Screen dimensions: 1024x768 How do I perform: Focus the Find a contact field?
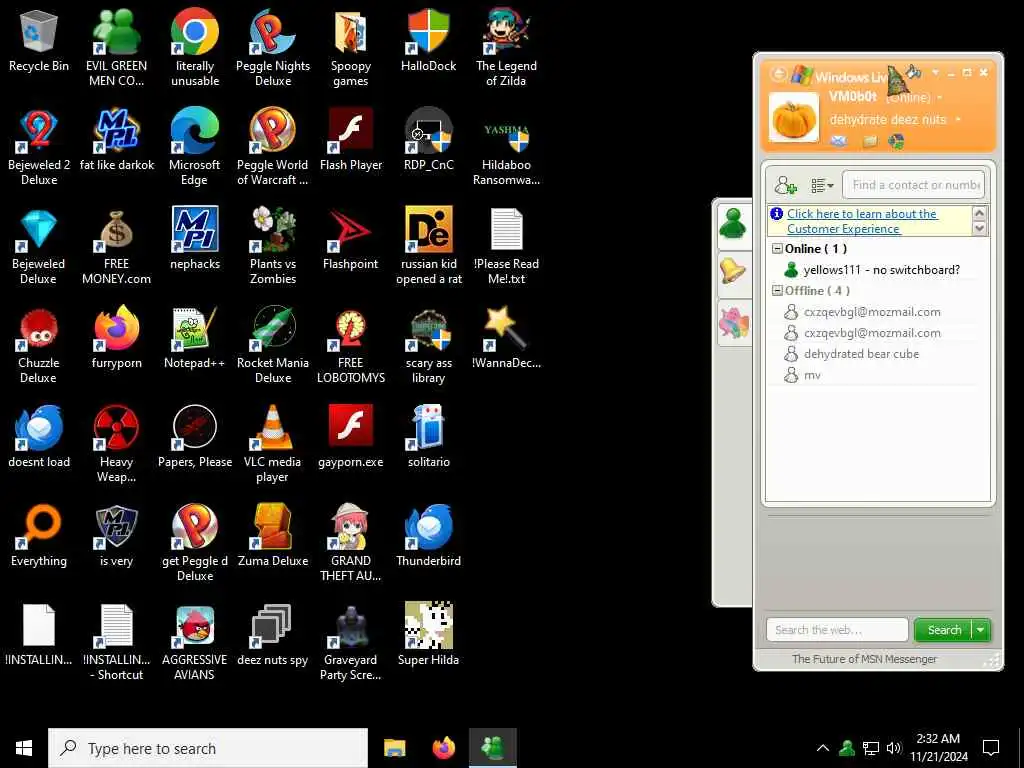tap(914, 185)
